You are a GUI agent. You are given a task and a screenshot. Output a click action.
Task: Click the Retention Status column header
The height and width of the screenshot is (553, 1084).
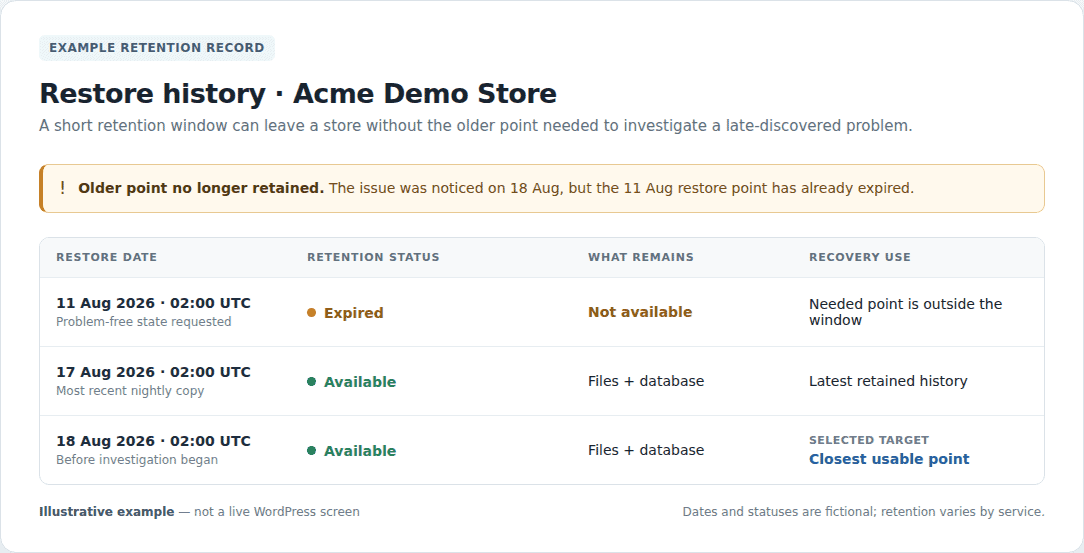[x=373, y=257]
